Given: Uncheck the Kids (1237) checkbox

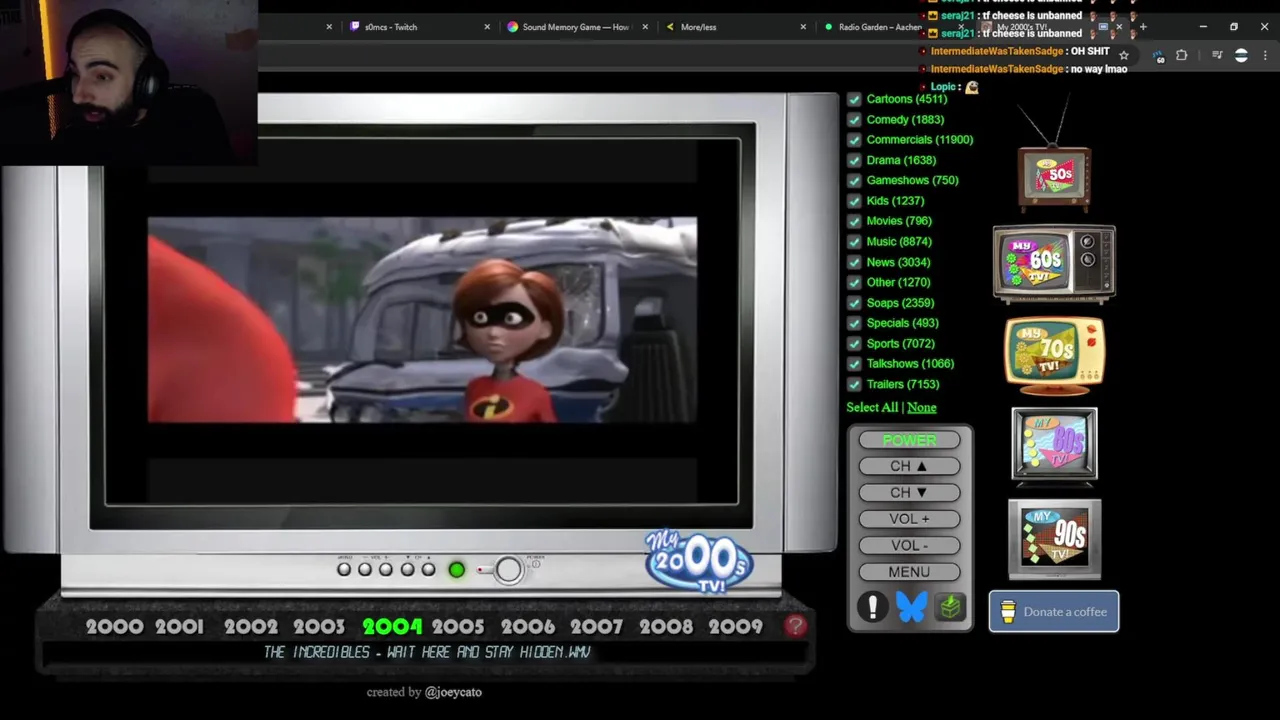Looking at the screenshot, I should coord(854,201).
